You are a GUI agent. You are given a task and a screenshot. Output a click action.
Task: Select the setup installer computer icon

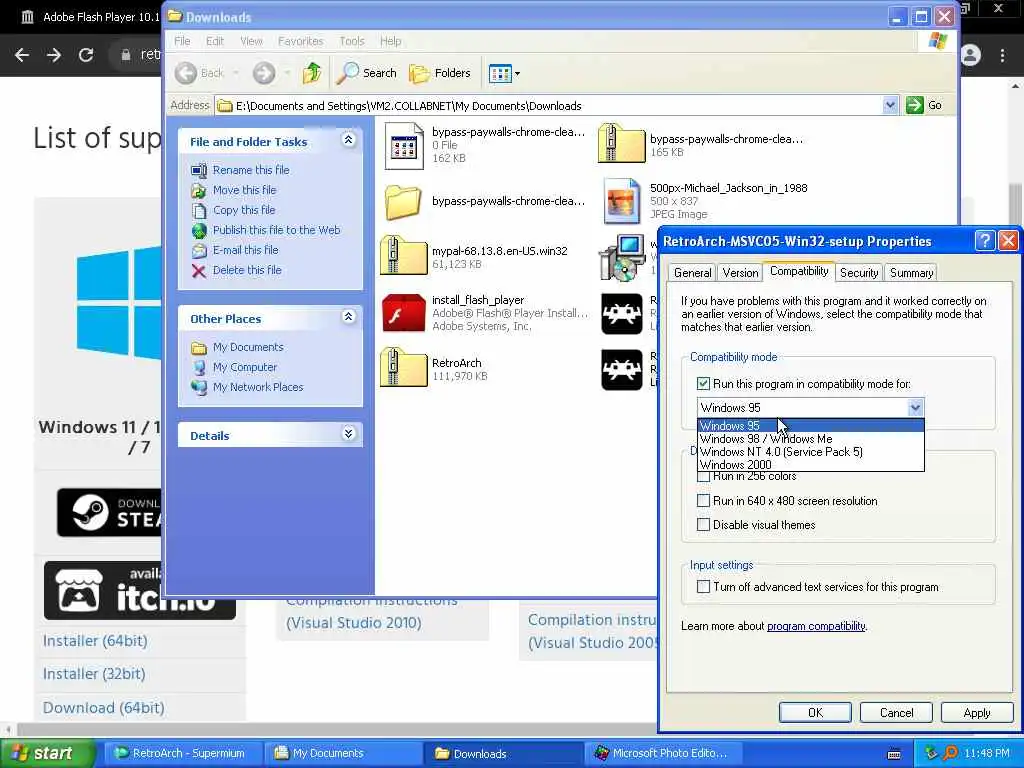pos(622,258)
